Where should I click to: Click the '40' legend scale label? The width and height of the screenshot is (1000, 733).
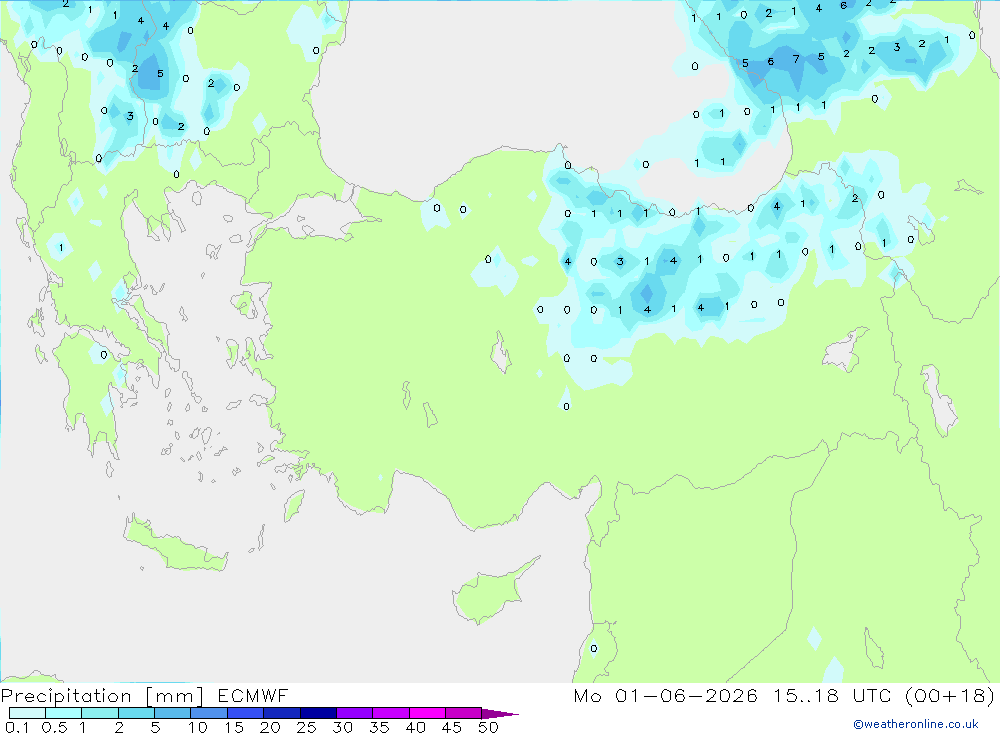[x=415, y=727]
